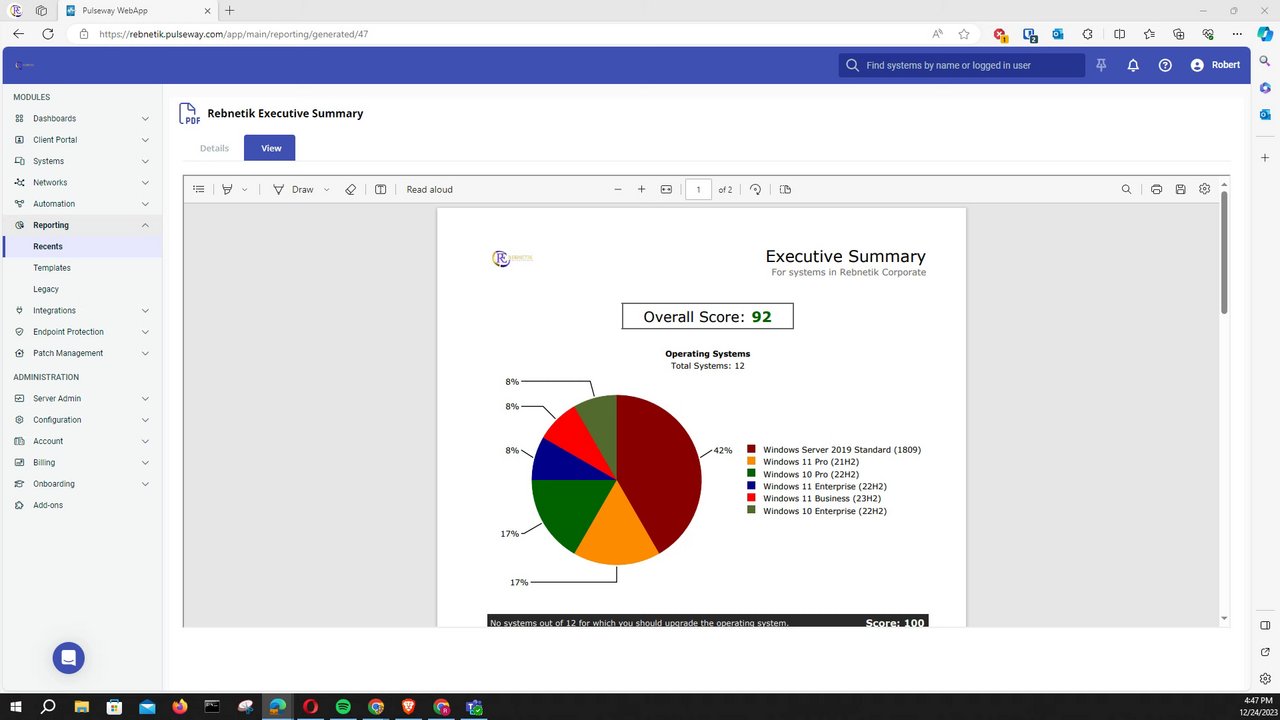
Task: Rotate the PDF page
Action: (x=755, y=189)
